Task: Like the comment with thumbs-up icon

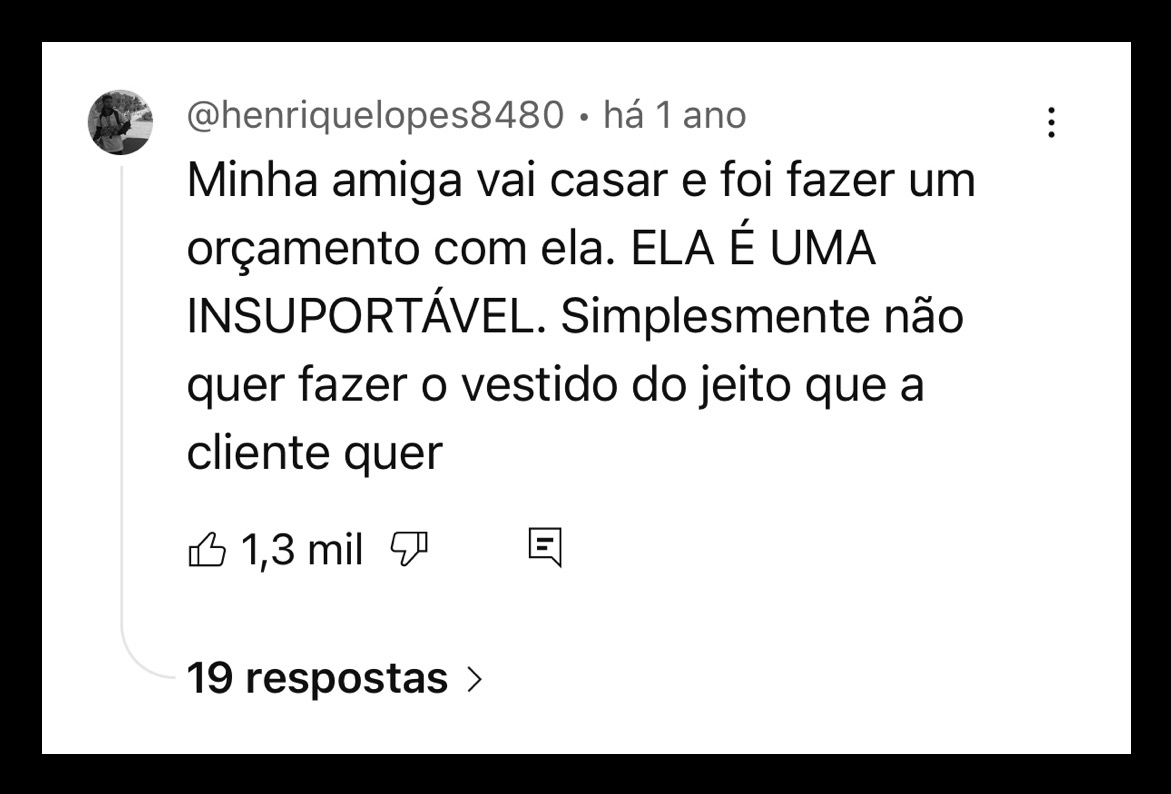Action: (x=206, y=549)
